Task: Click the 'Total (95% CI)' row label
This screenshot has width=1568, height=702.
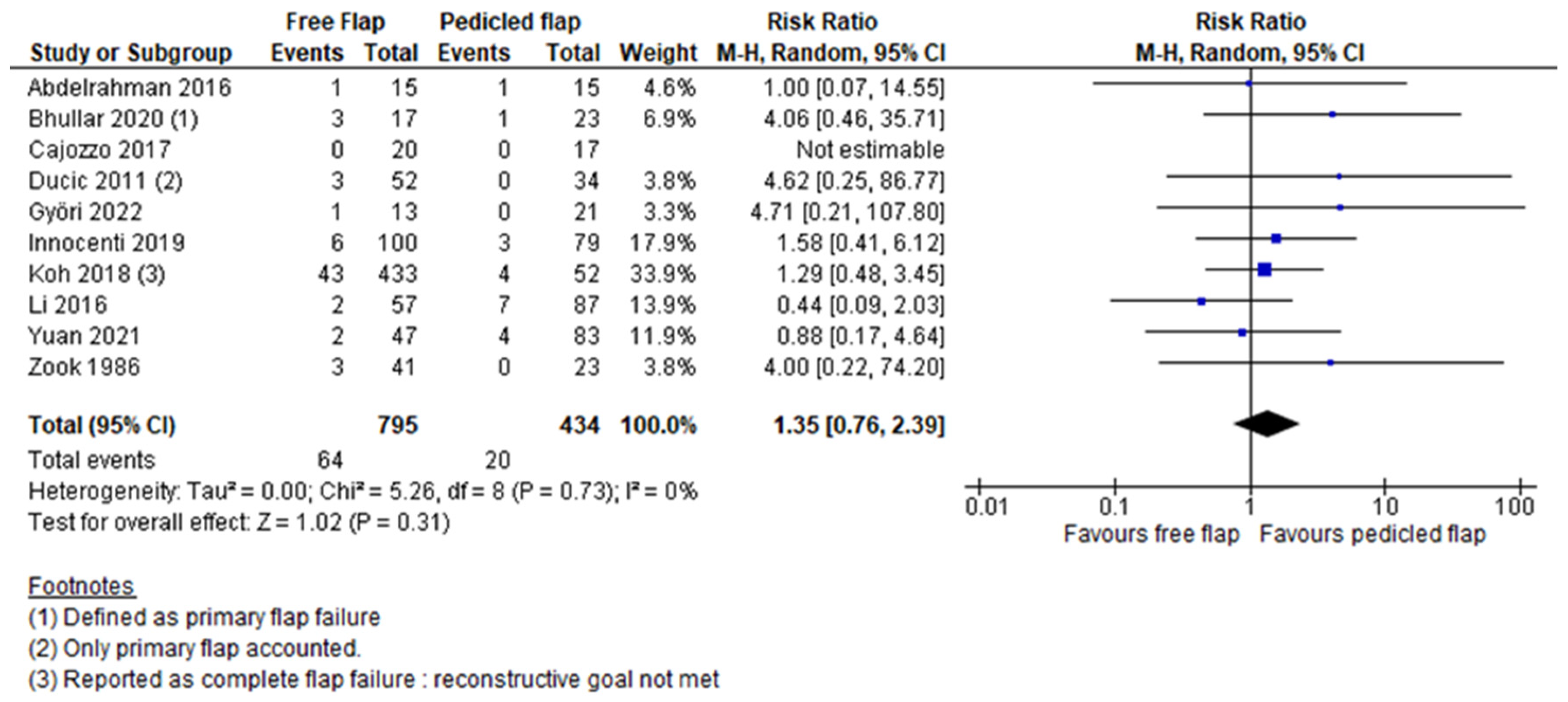Action: pyautogui.click(x=102, y=425)
